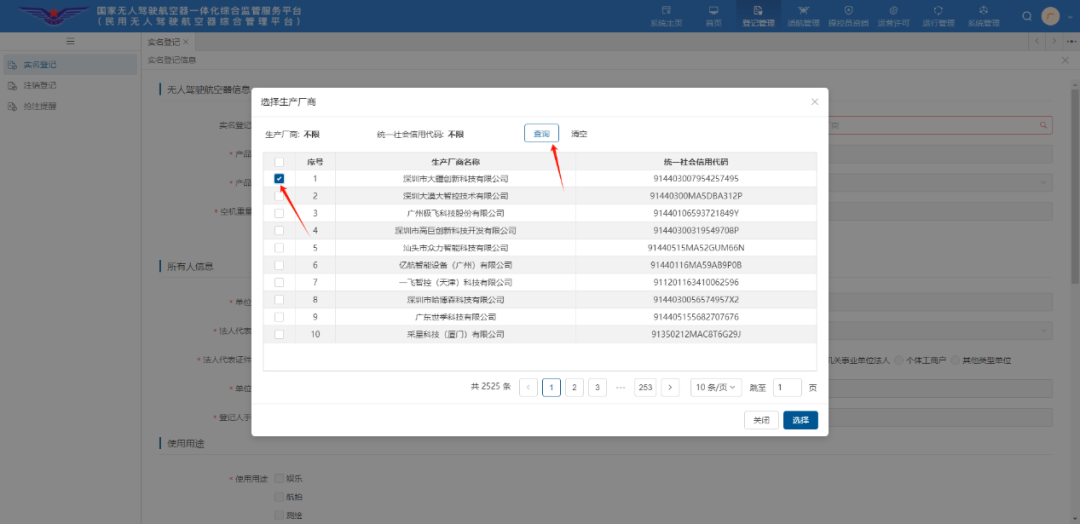1080x524 pixels.
Task: Check the row 3 广州极飞科技 checkbox
Action: click(279, 213)
